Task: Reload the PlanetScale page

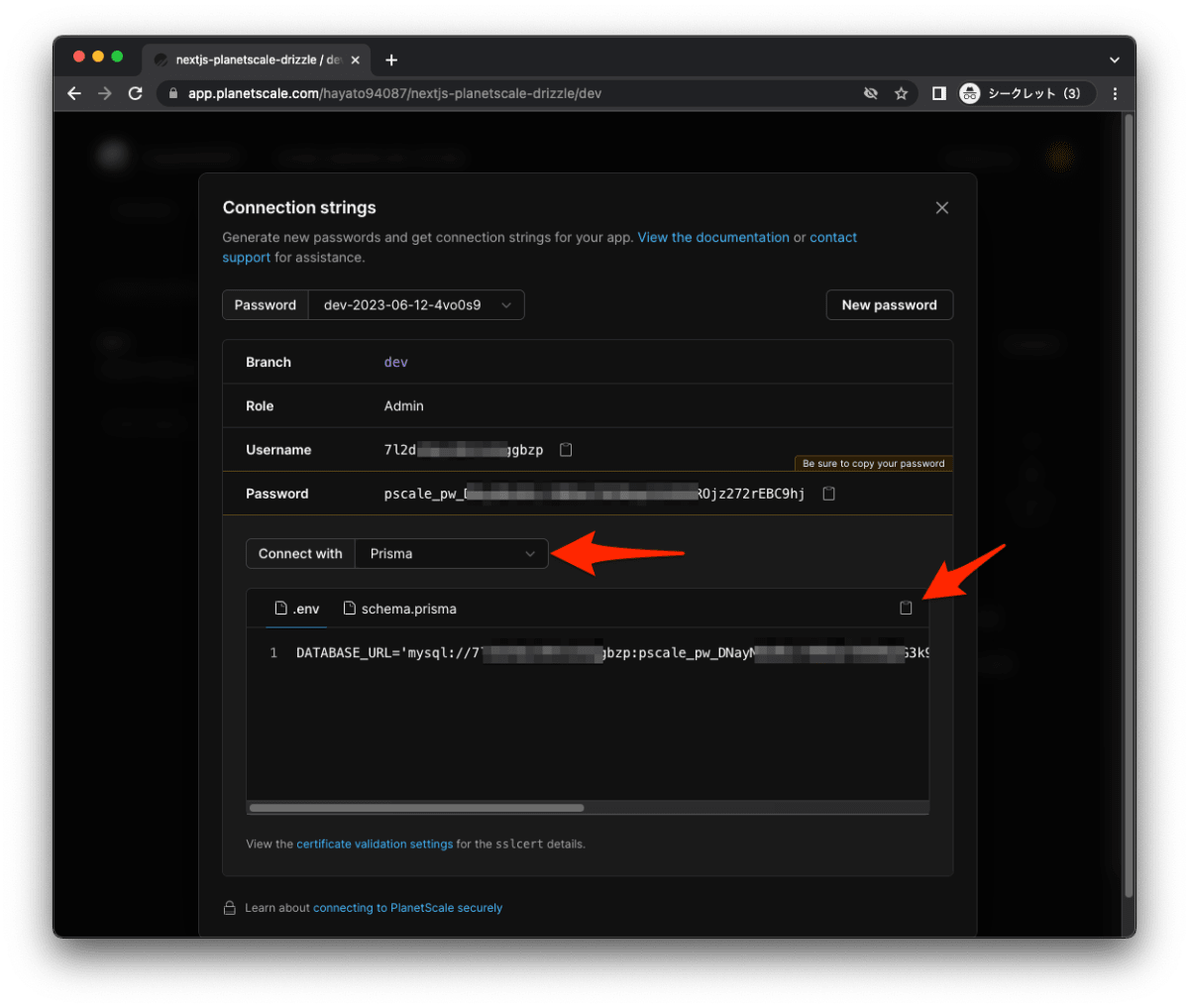Action: pyautogui.click(x=136, y=93)
